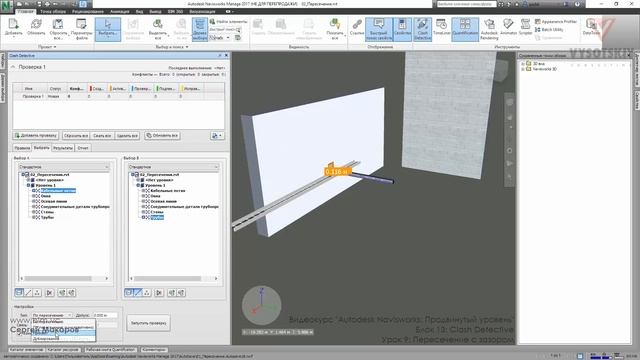Toggle the Дерево выбора (Selection Tree) button
The image size is (640, 360).
click(x=200, y=29)
